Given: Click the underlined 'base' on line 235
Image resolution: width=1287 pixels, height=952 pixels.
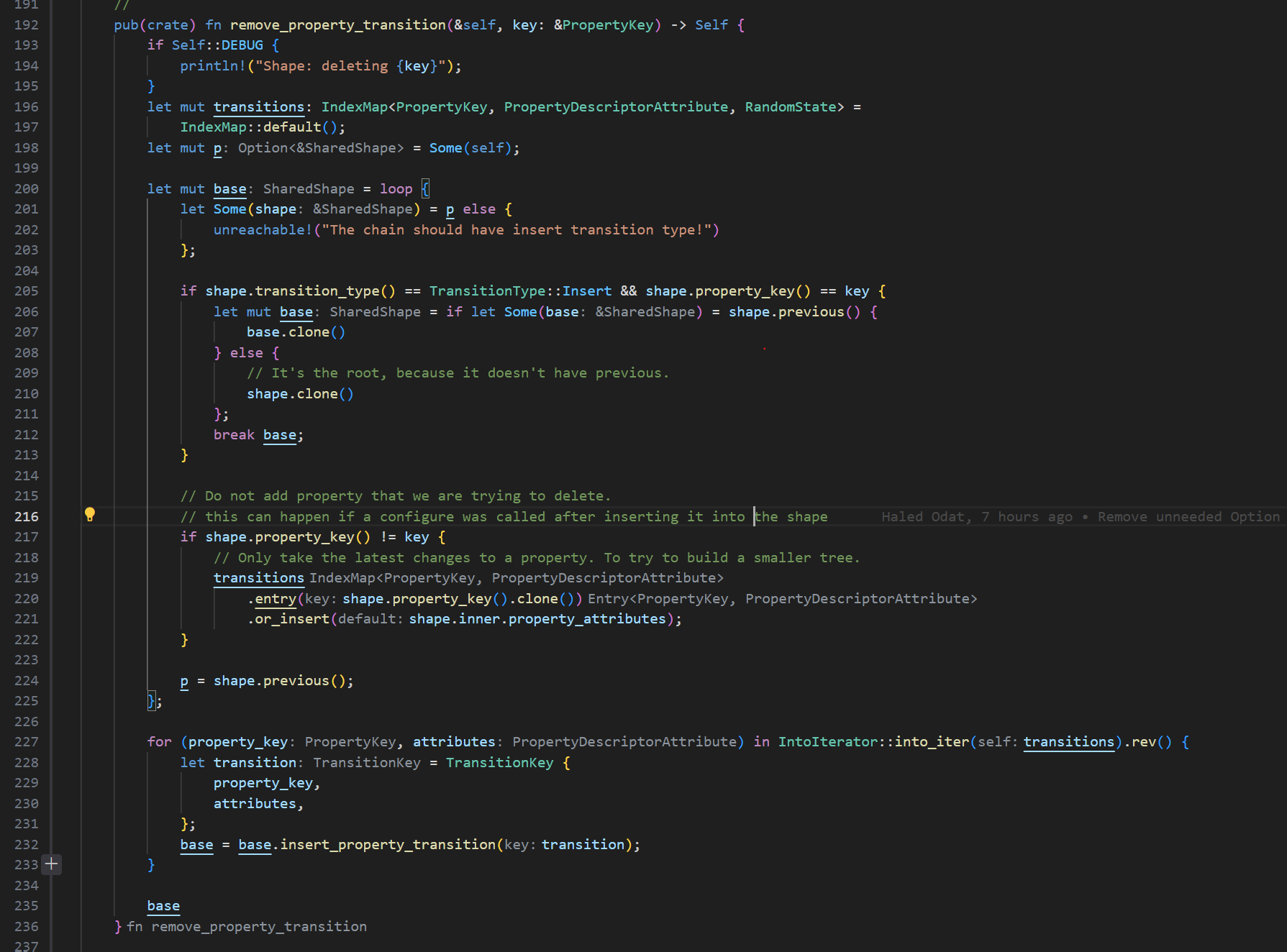Looking at the screenshot, I should click(x=163, y=905).
